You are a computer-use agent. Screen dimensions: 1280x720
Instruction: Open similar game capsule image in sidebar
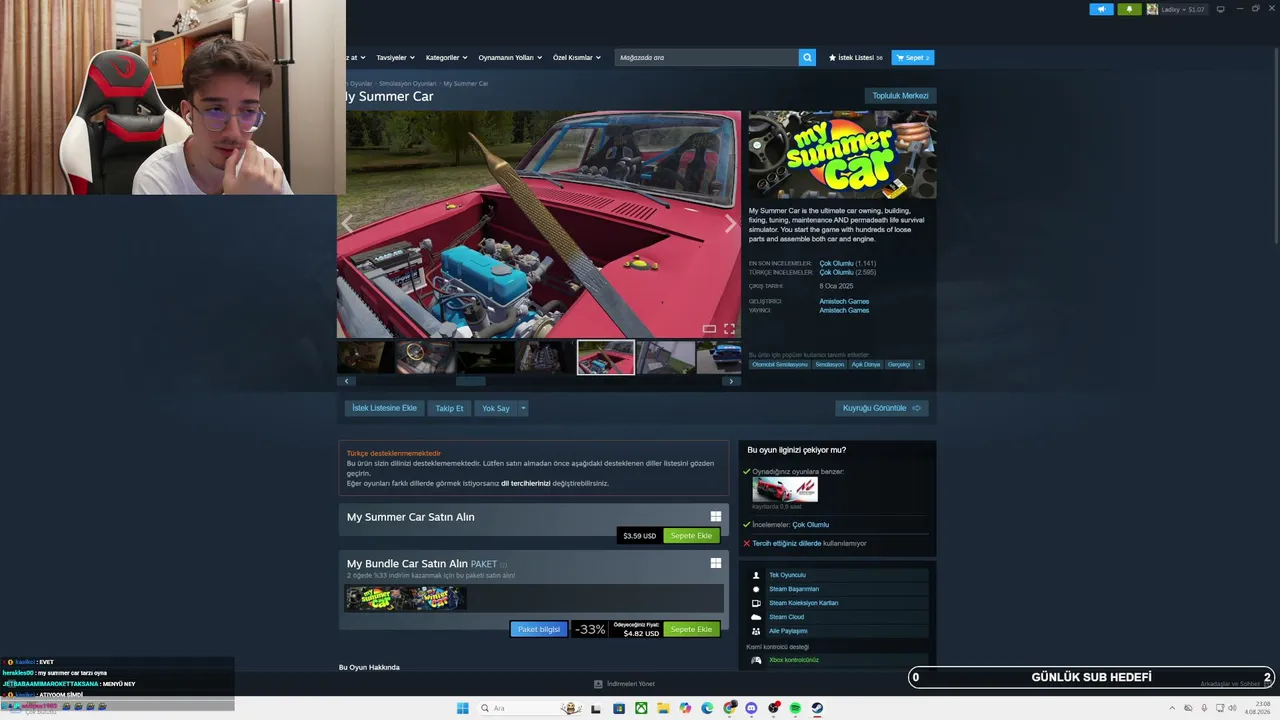tap(785, 489)
